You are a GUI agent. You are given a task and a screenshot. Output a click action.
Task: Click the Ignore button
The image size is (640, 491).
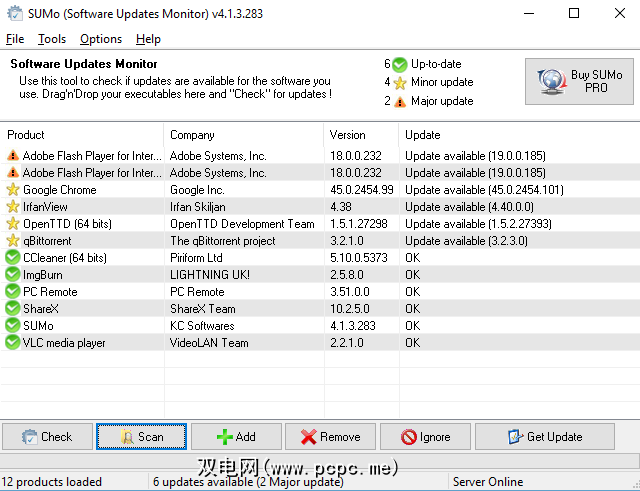[425, 437]
